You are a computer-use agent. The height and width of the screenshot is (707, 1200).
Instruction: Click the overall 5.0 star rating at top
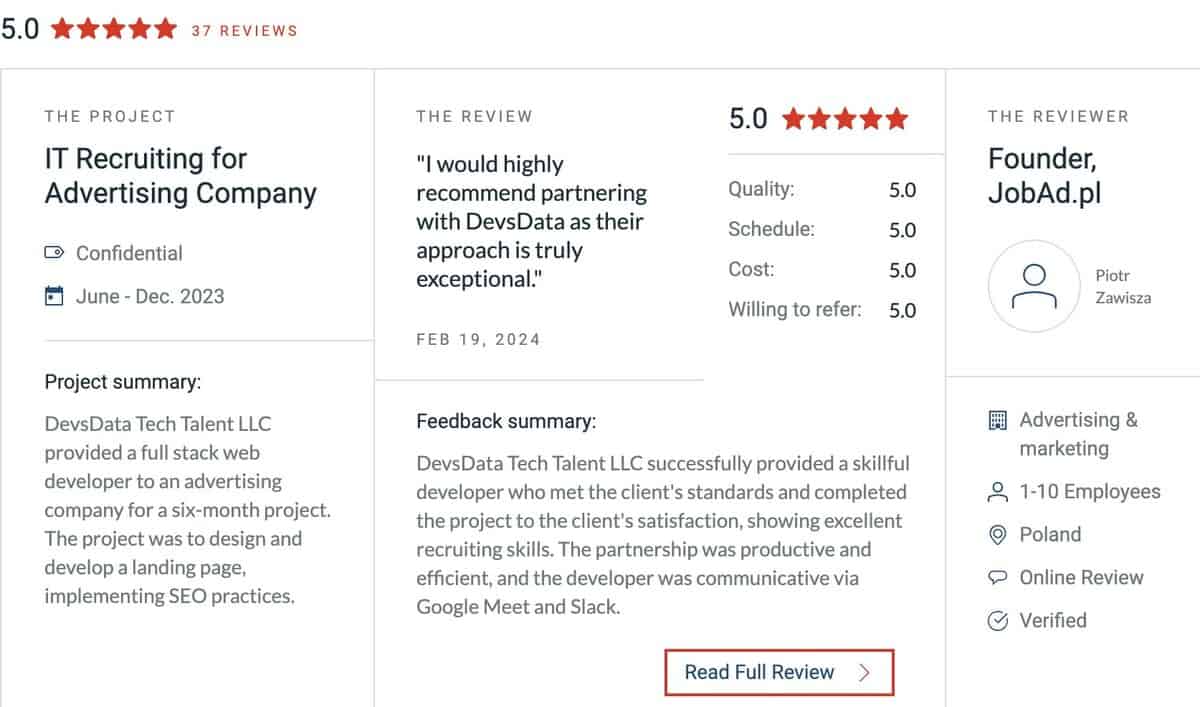coord(113,29)
